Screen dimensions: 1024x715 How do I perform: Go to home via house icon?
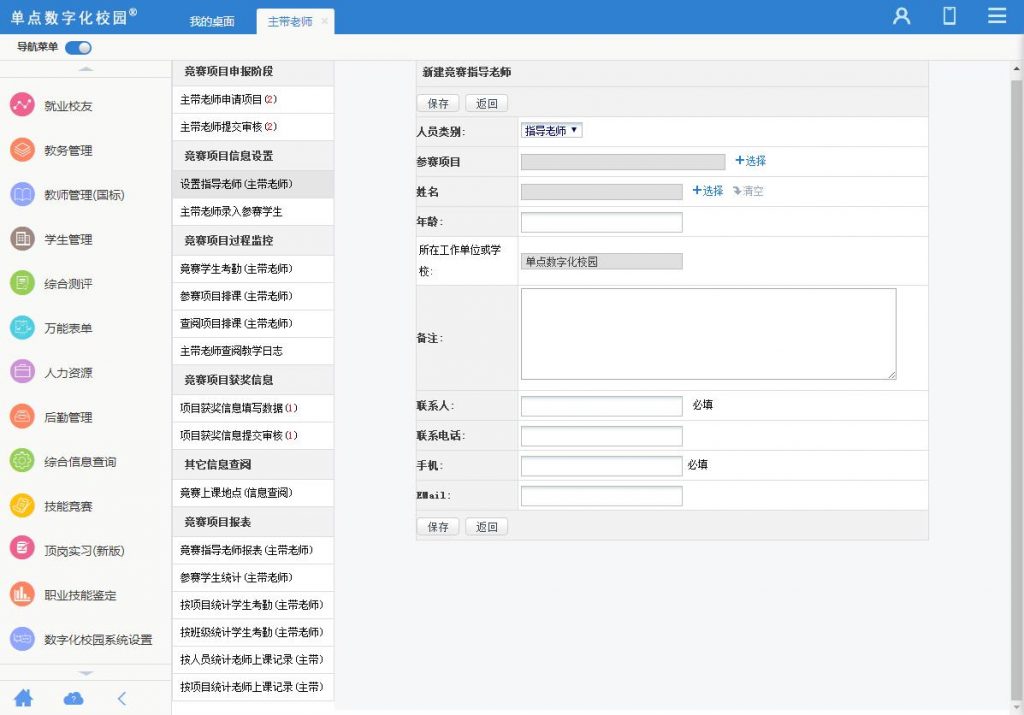[24, 698]
